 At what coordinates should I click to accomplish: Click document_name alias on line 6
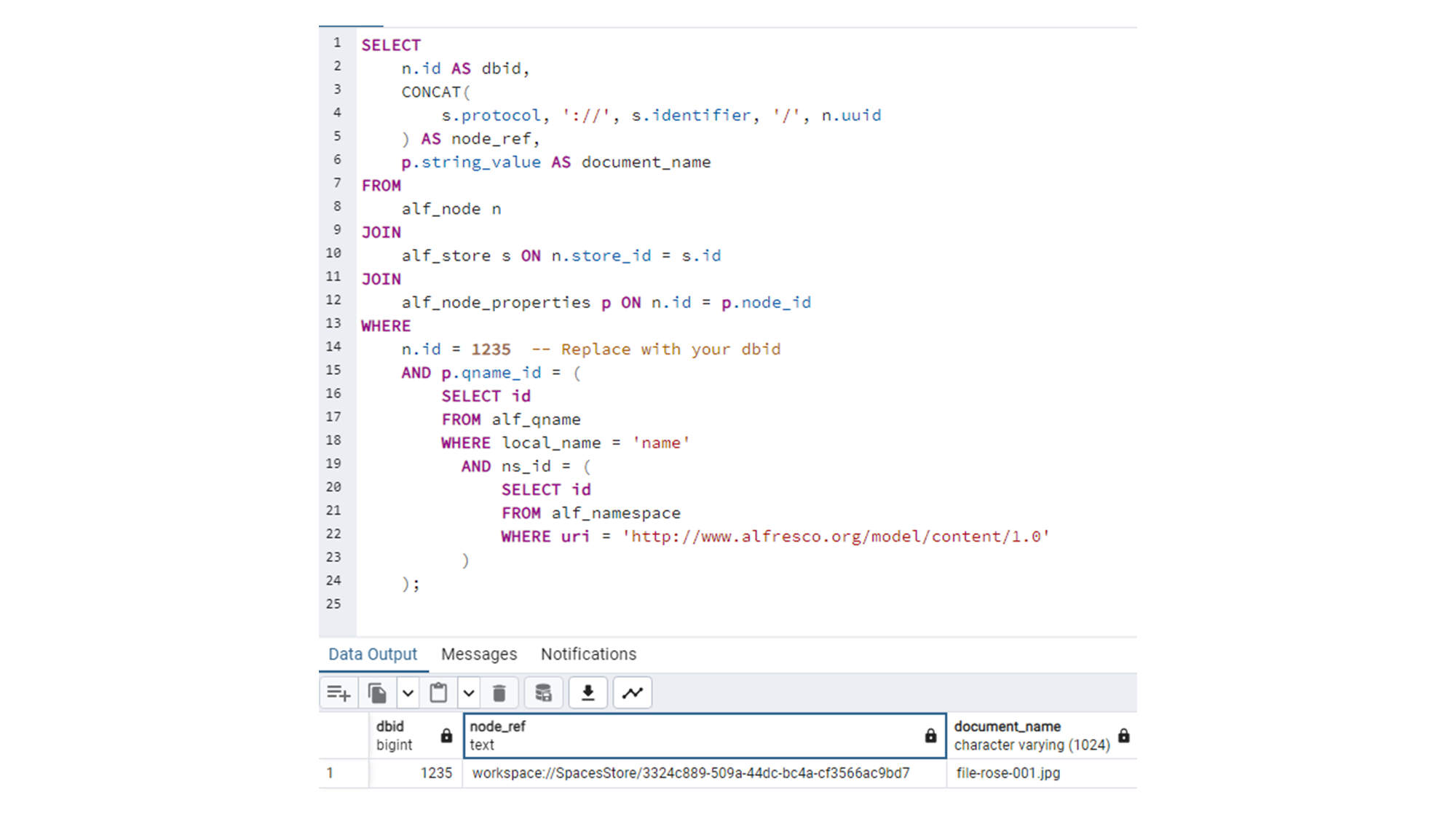(646, 162)
